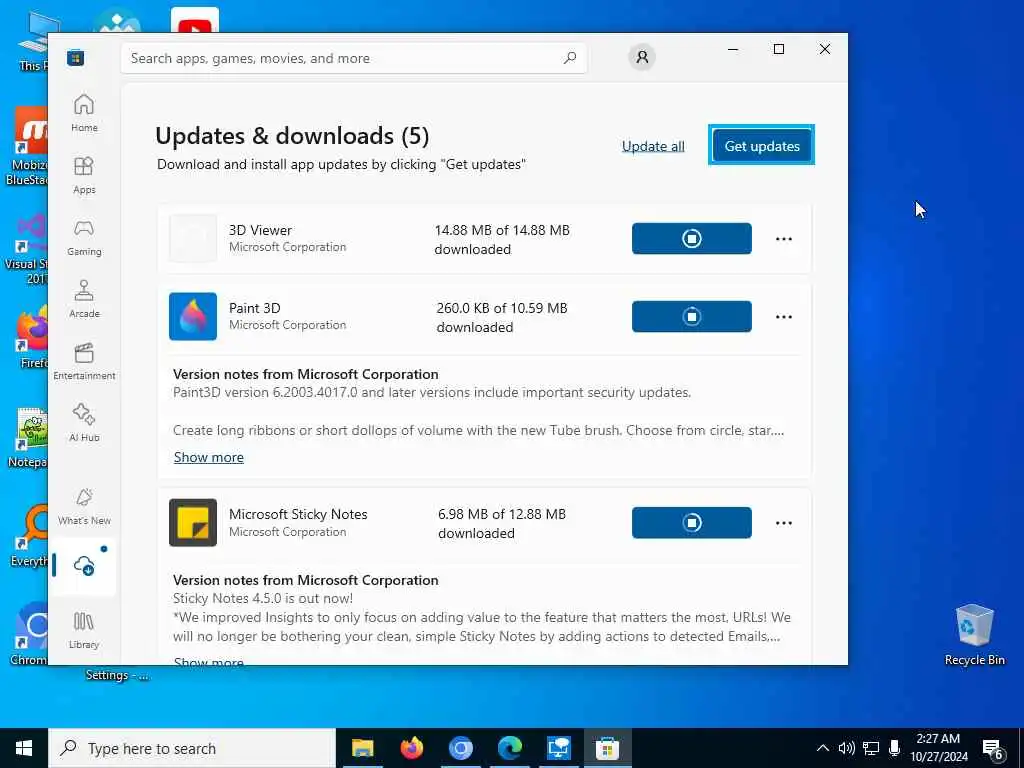This screenshot has height=768, width=1024.
Task: Click the taskbar 'Type here to search' box
Action: tap(192, 748)
